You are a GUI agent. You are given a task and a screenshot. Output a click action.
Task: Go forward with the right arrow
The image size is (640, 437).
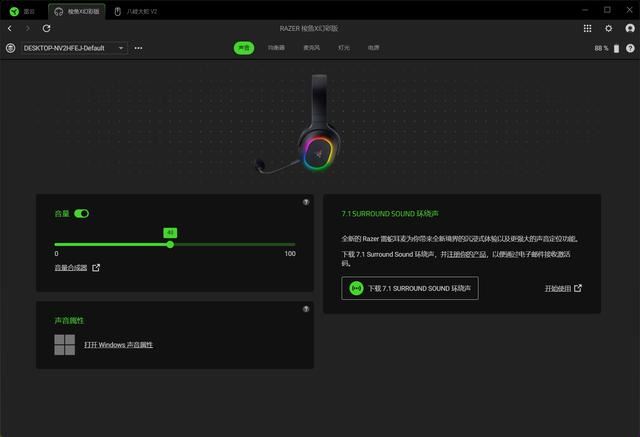pyautogui.click(x=28, y=28)
